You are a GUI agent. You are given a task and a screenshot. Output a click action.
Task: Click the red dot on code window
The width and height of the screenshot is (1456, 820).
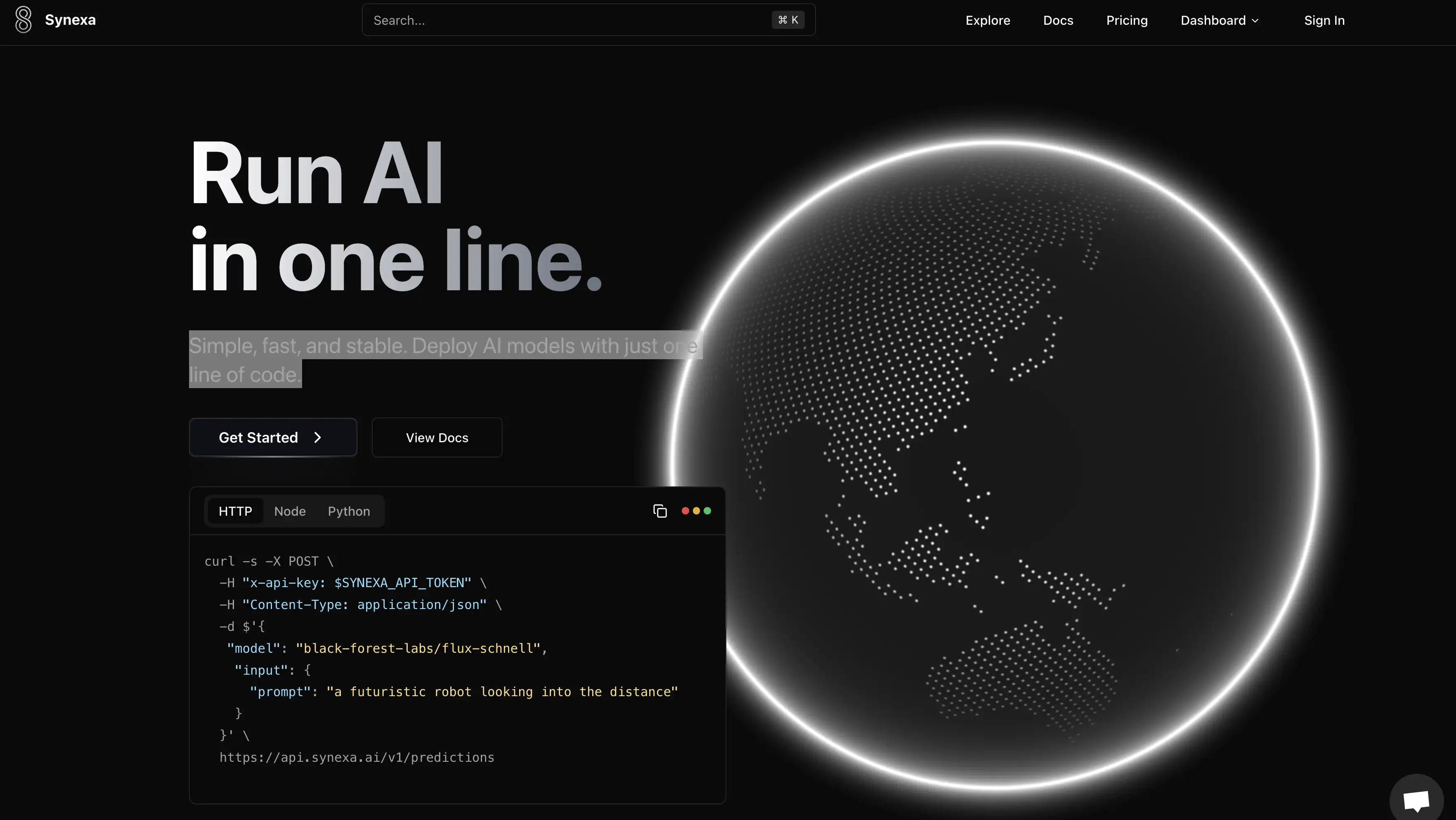pyautogui.click(x=685, y=511)
